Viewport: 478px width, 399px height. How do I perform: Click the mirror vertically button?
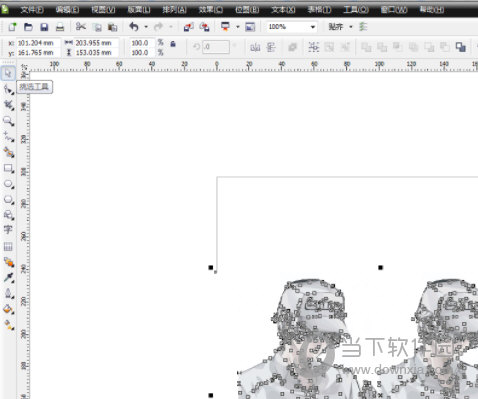pyautogui.click(x=271, y=47)
